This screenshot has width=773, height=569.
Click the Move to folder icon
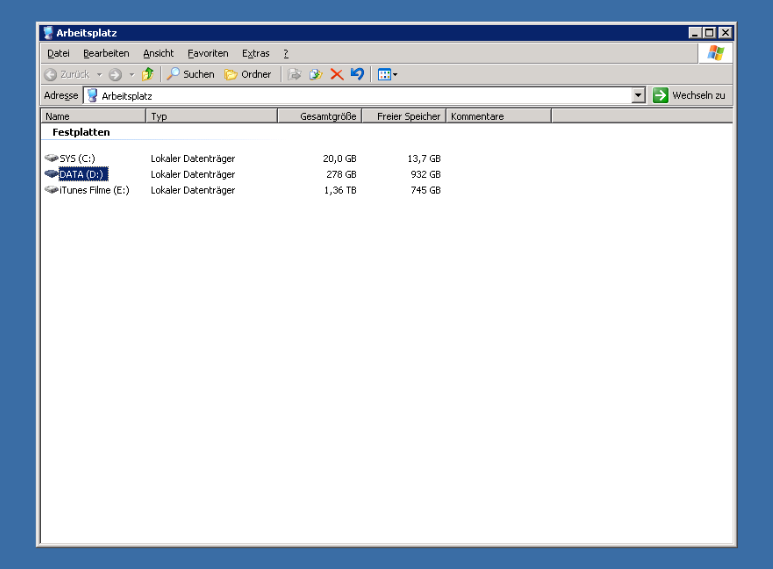(295, 74)
